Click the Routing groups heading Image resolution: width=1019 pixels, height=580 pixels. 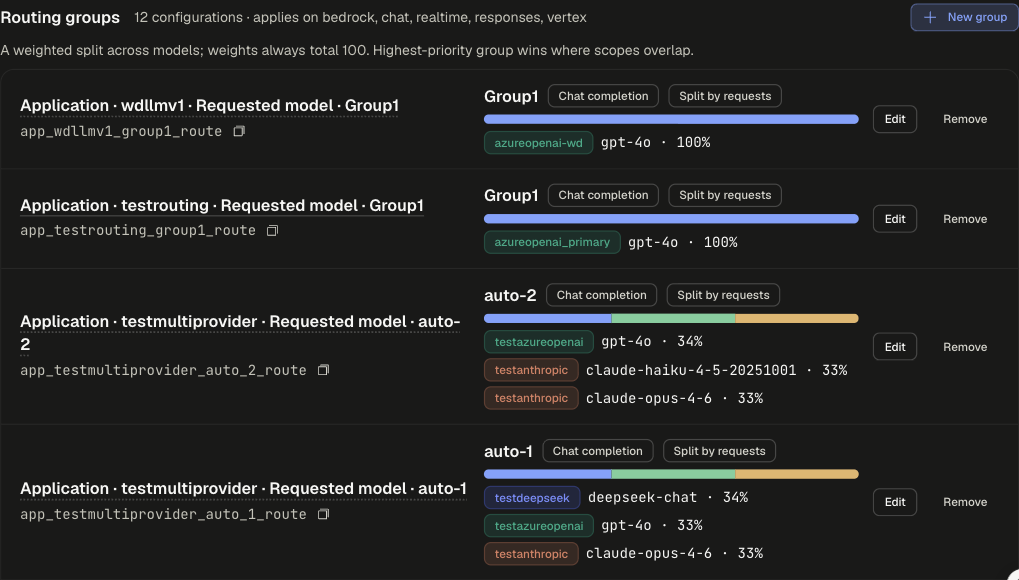click(x=60, y=18)
